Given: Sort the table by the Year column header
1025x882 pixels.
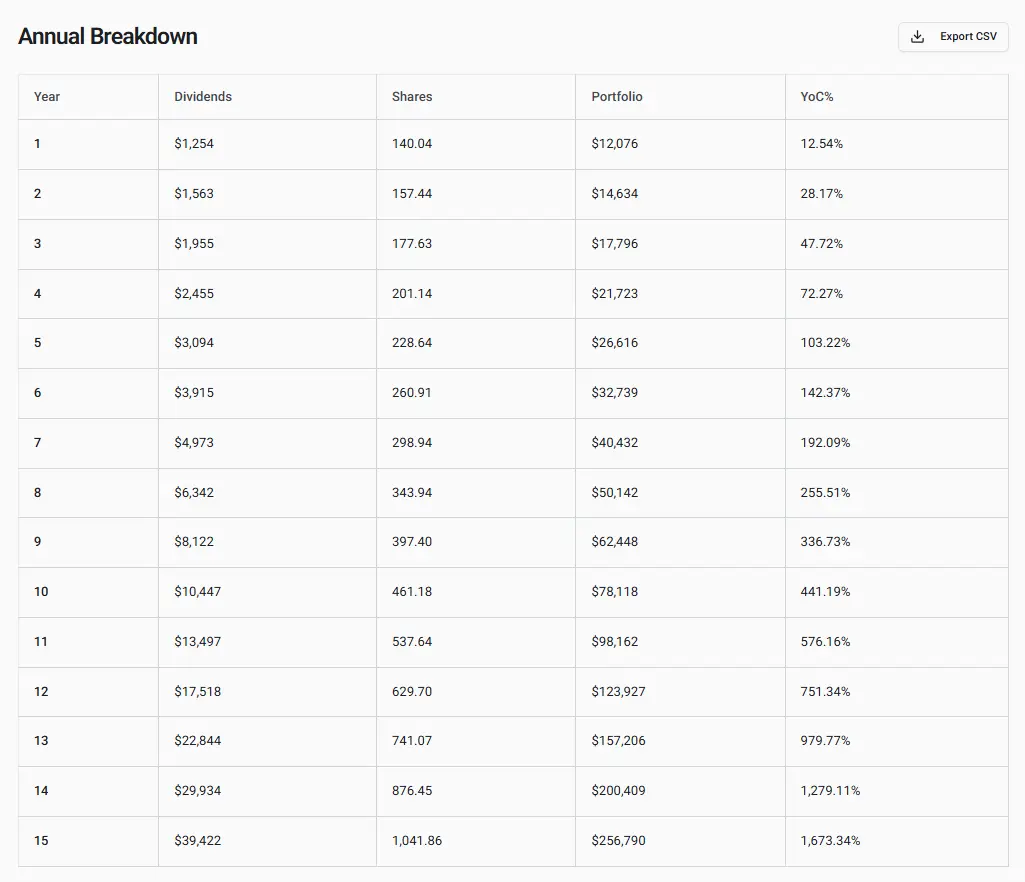Looking at the screenshot, I should click(46, 97).
